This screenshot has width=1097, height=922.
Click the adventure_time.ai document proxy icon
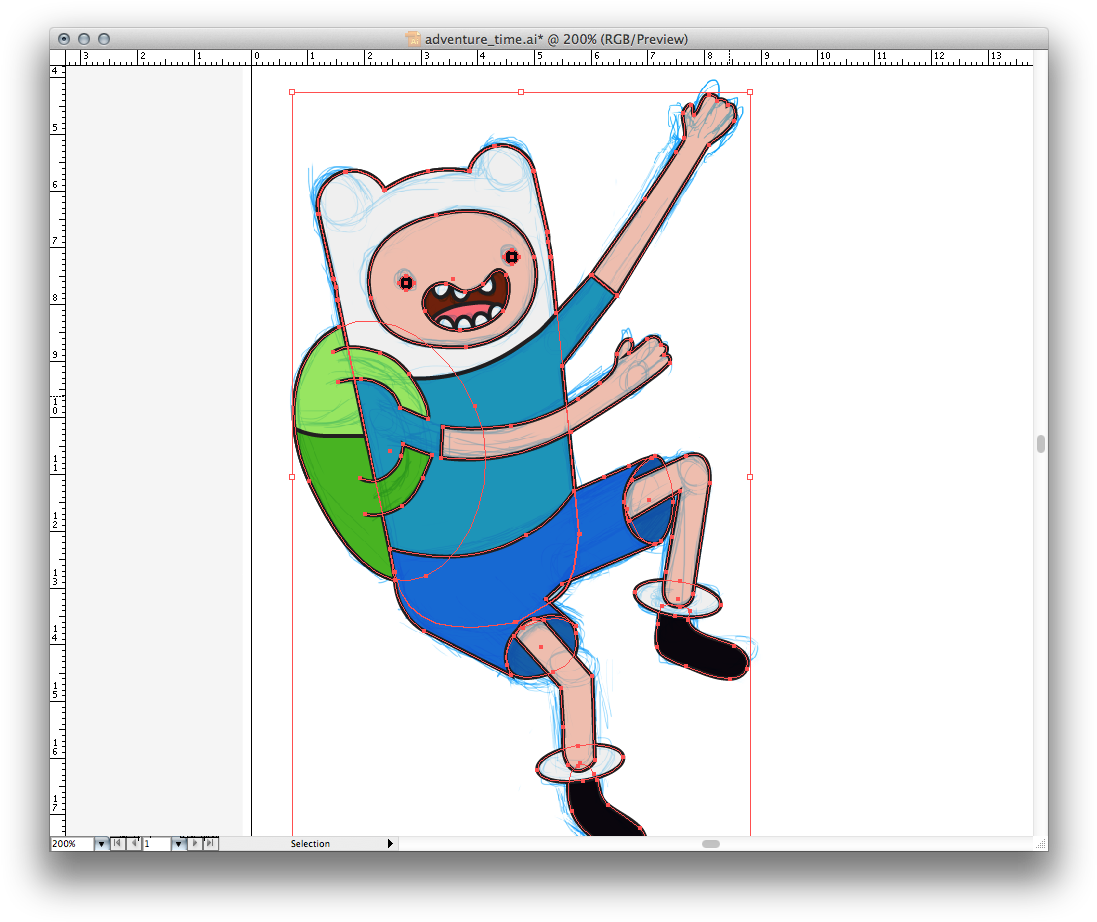tap(412, 39)
